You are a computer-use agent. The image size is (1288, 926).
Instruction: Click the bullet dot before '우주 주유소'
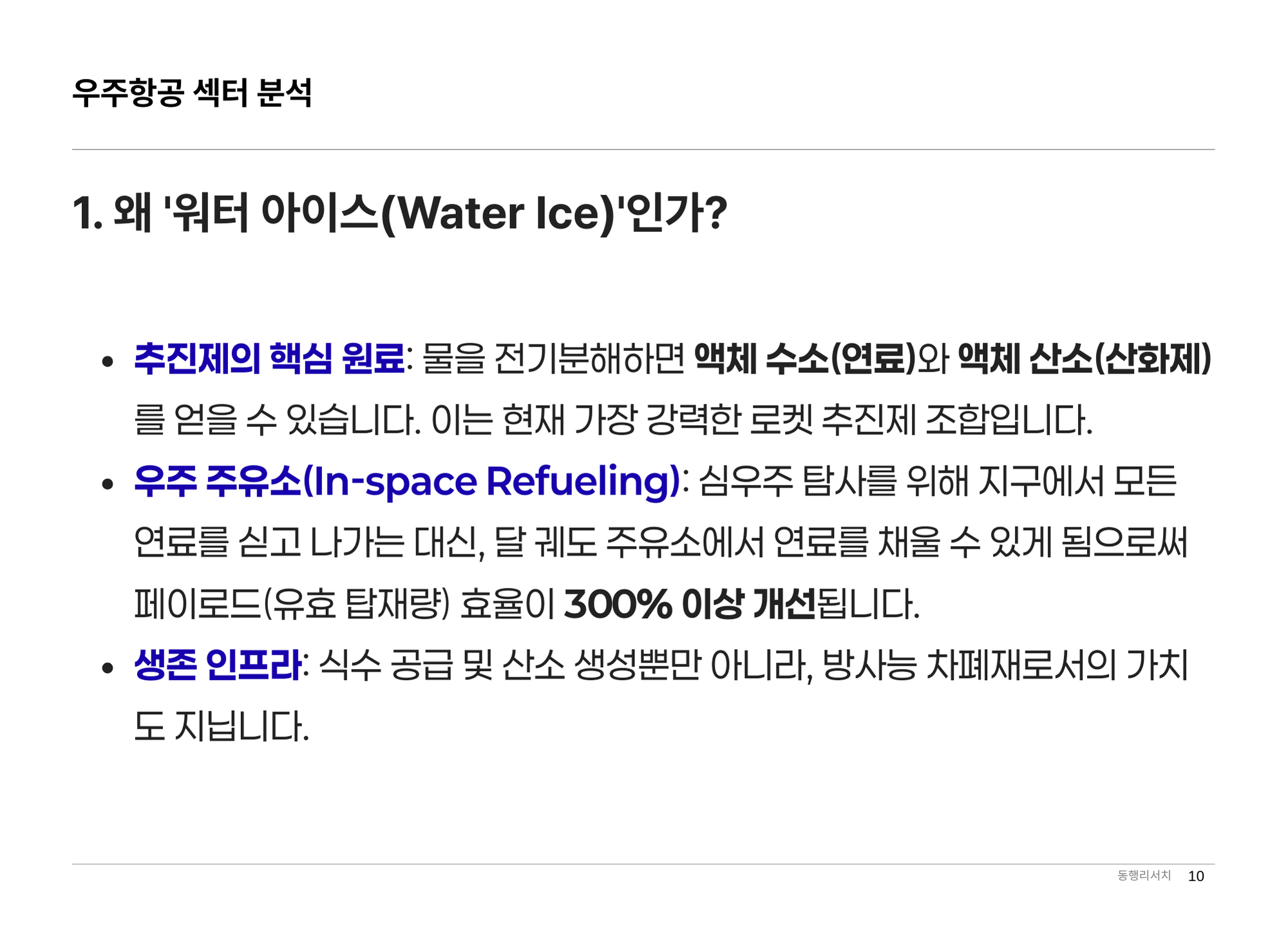[x=108, y=484]
